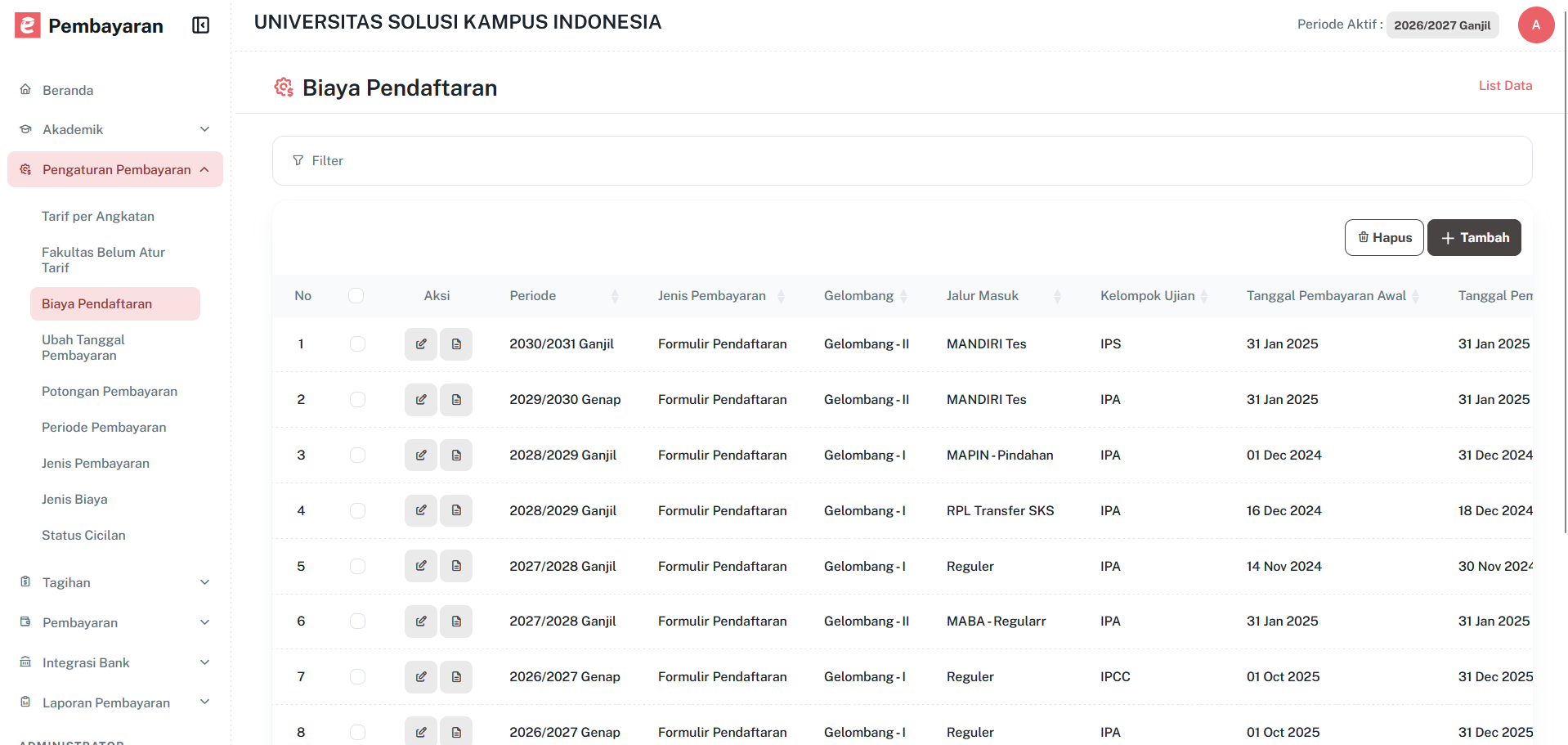Click the Filter funnel icon
1568x745 pixels.
click(298, 160)
